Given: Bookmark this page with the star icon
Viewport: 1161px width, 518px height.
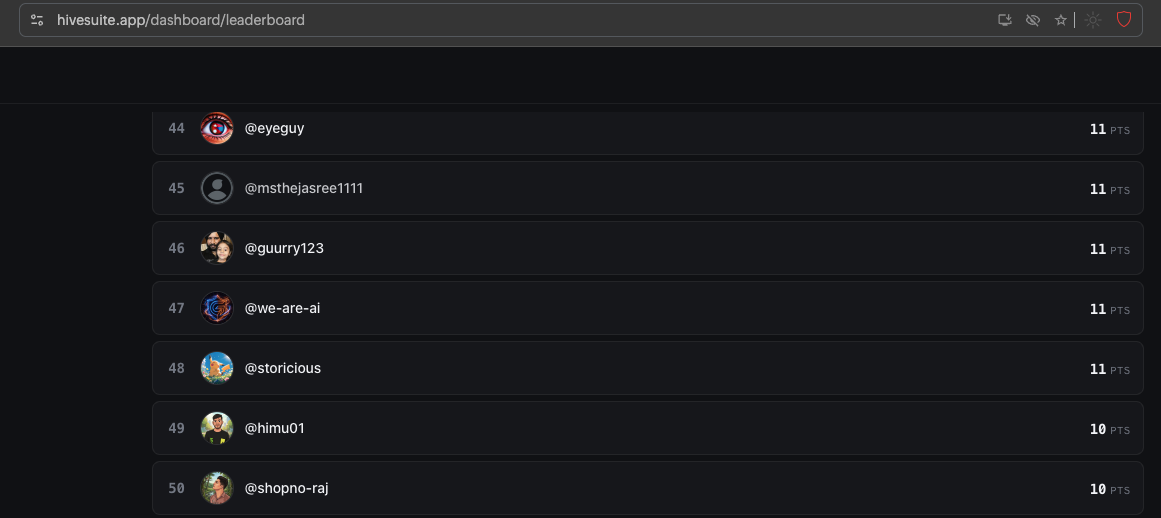Looking at the screenshot, I should (1061, 20).
